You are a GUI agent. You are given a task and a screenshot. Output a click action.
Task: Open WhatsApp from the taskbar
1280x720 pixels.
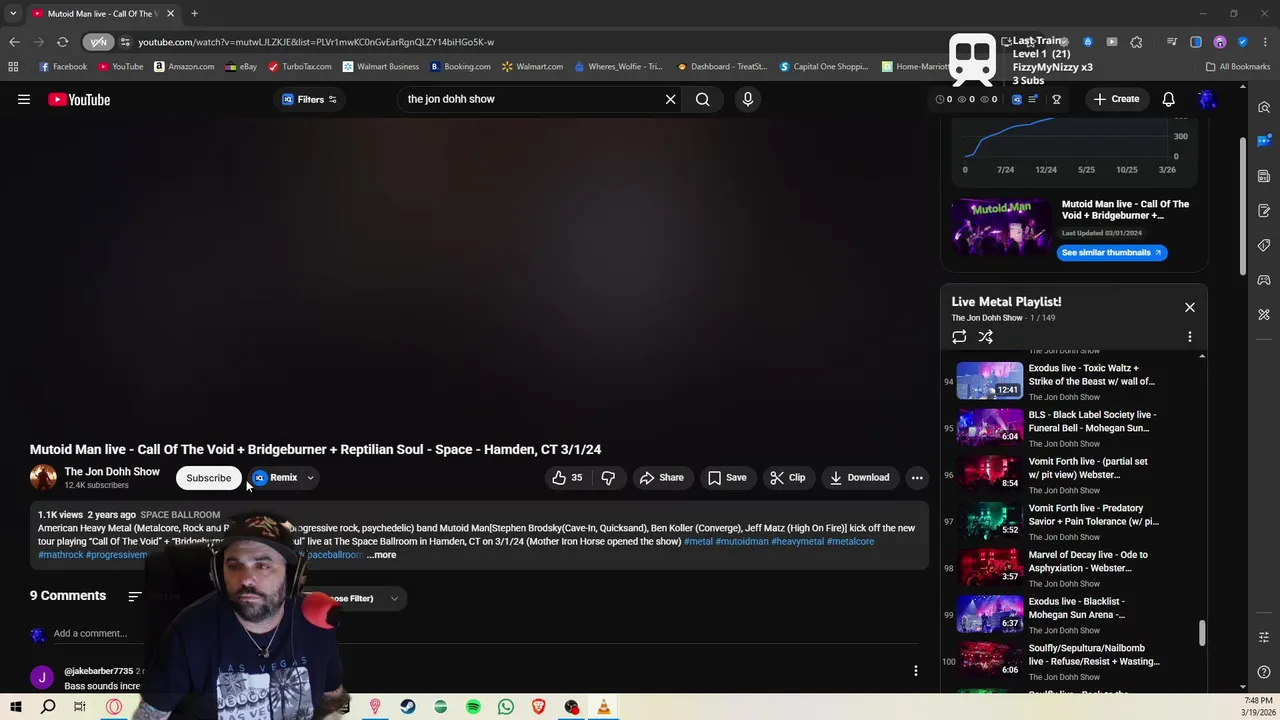click(506, 707)
